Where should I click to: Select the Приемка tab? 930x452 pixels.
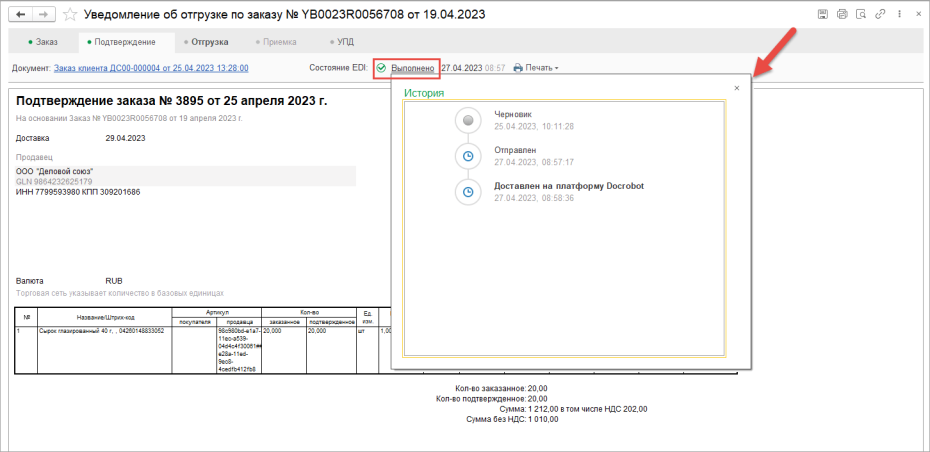(x=276, y=42)
